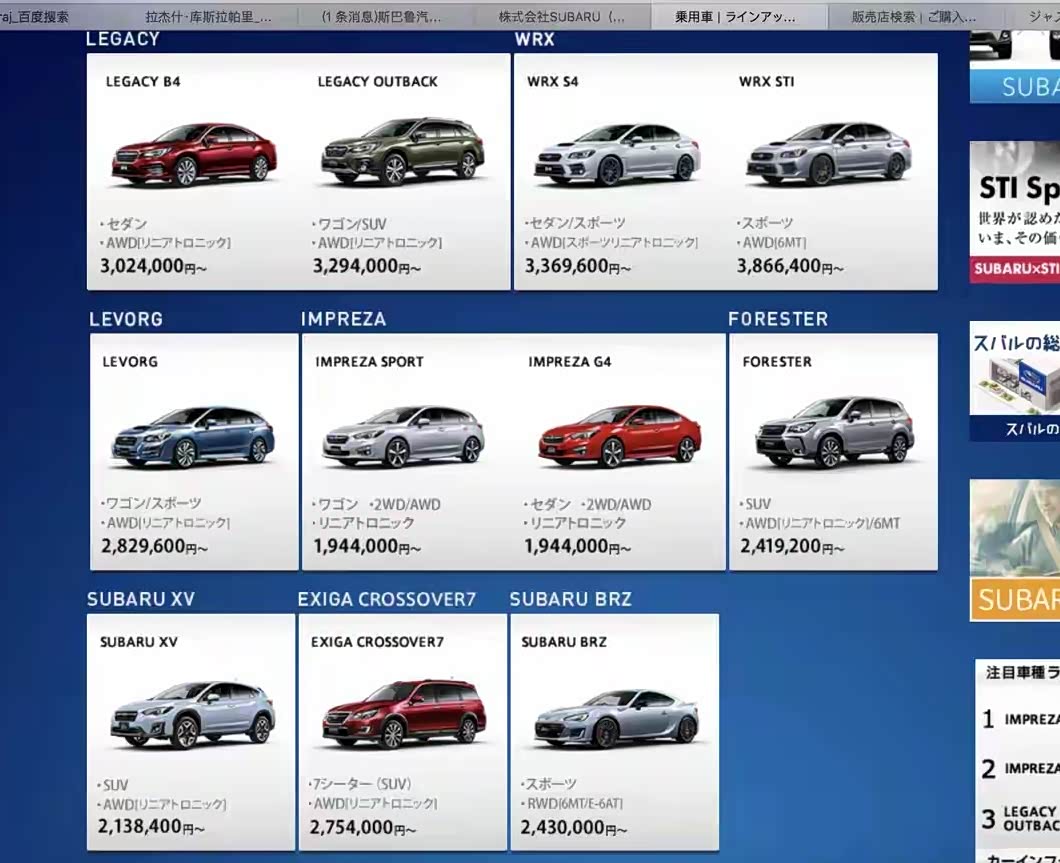The width and height of the screenshot is (1060, 863).
Task: Click the Exiga spec 7シーター (SUV)
Action: pos(361,785)
